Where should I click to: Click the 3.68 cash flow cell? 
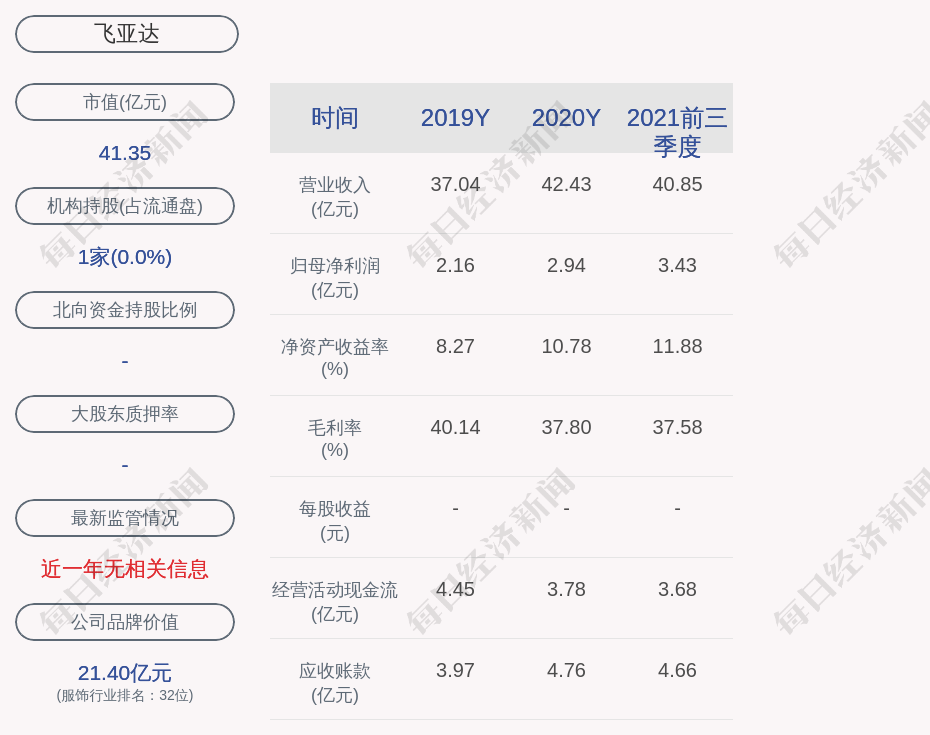tap(677, 589)
